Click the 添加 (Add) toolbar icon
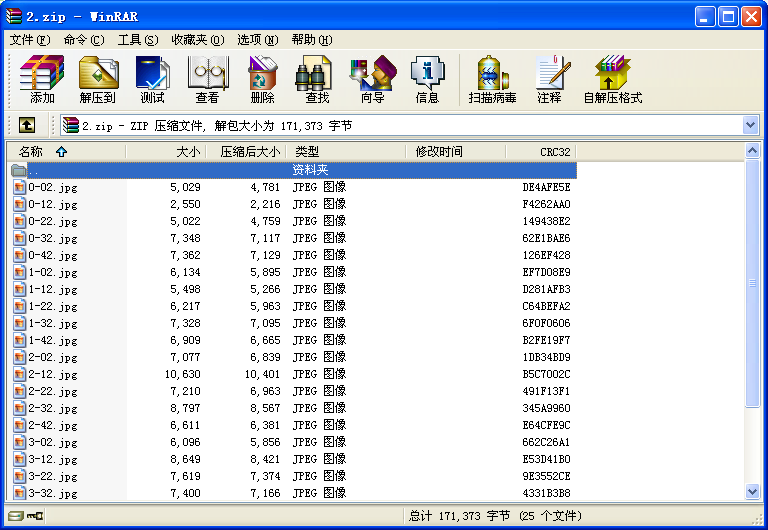 click(x=42, y=80)
